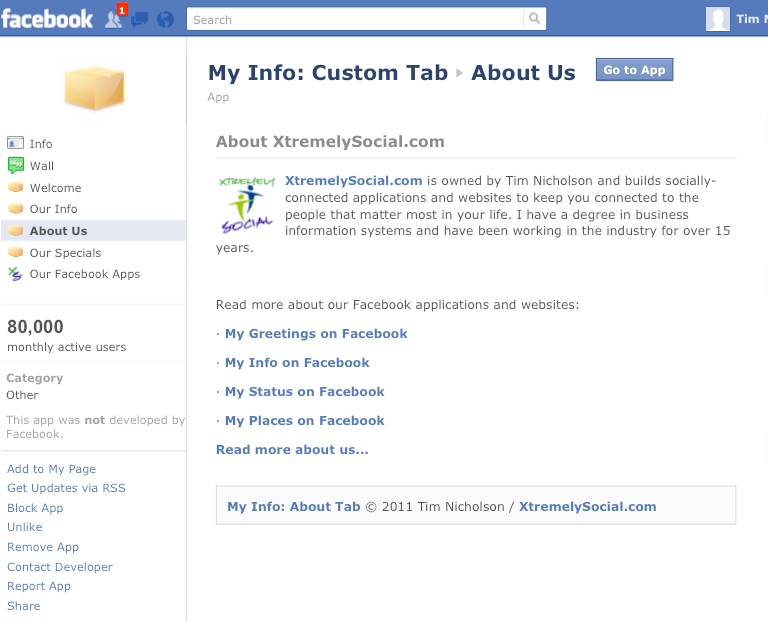The width and height of the screenshot is (768, 622).
Task: Click Add to My Page
Action: click(x=51, y=469)
